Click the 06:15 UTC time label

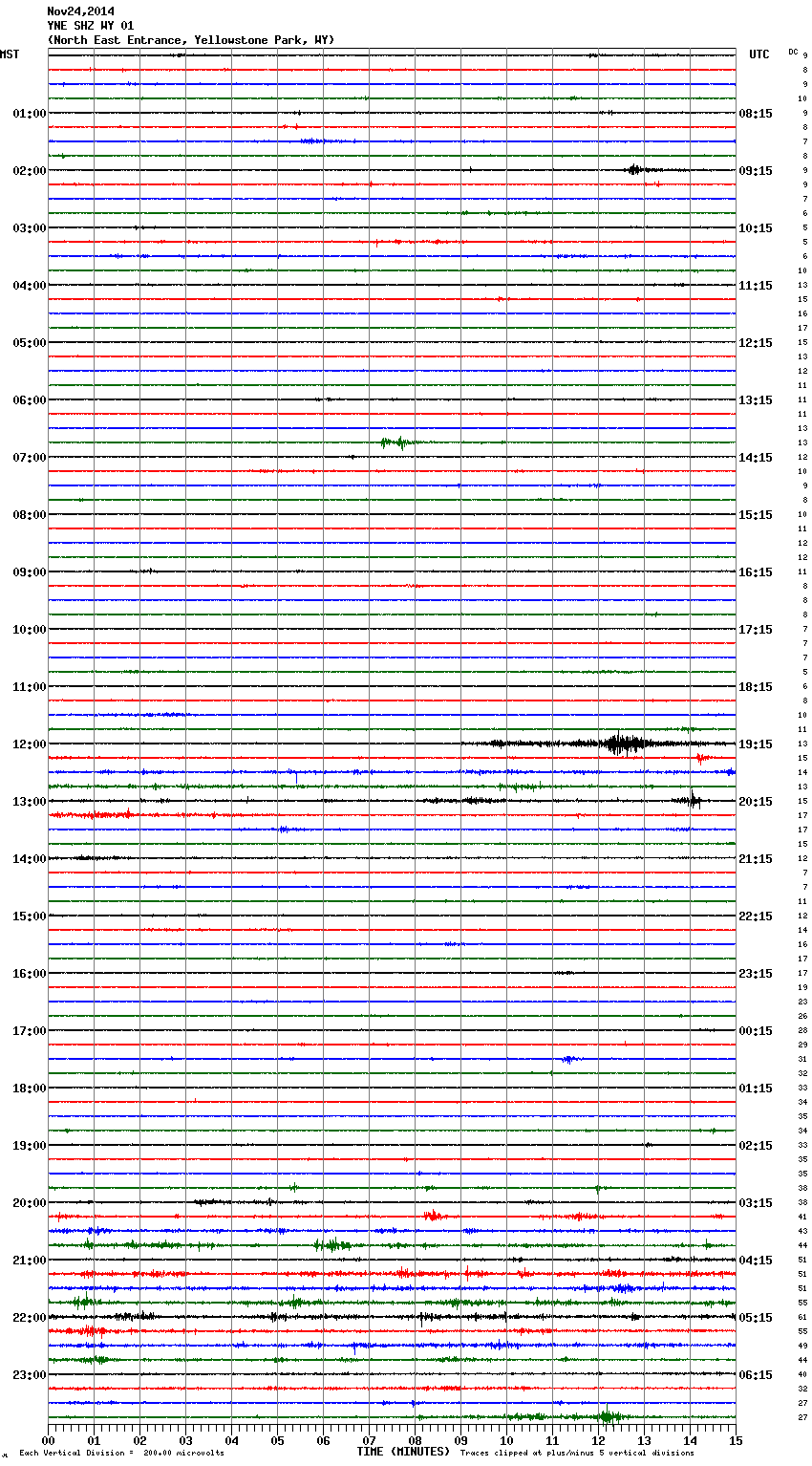[756, 1375]
